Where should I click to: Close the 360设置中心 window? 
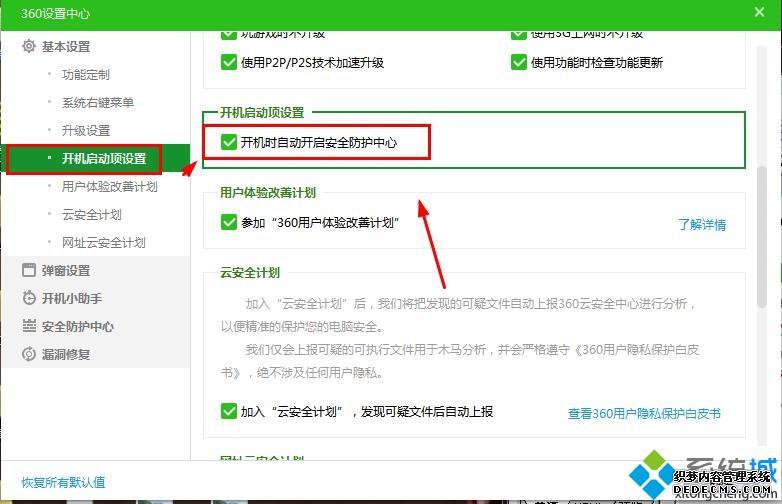point(759,12)
